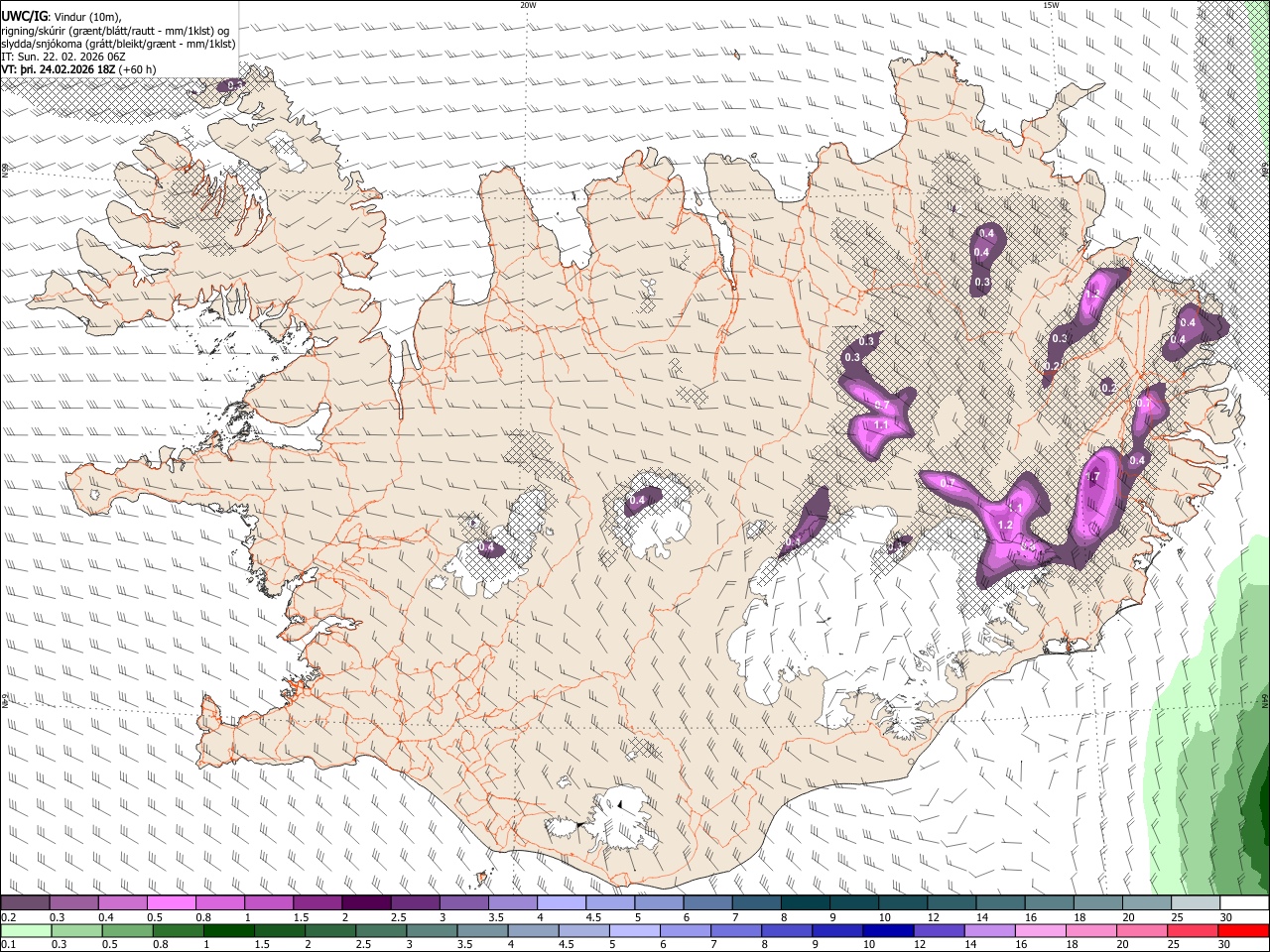The image size is (1270, 952).
Task: Pick the rain legend swatch labeled 3.5
Action: [x=483, y=931]
